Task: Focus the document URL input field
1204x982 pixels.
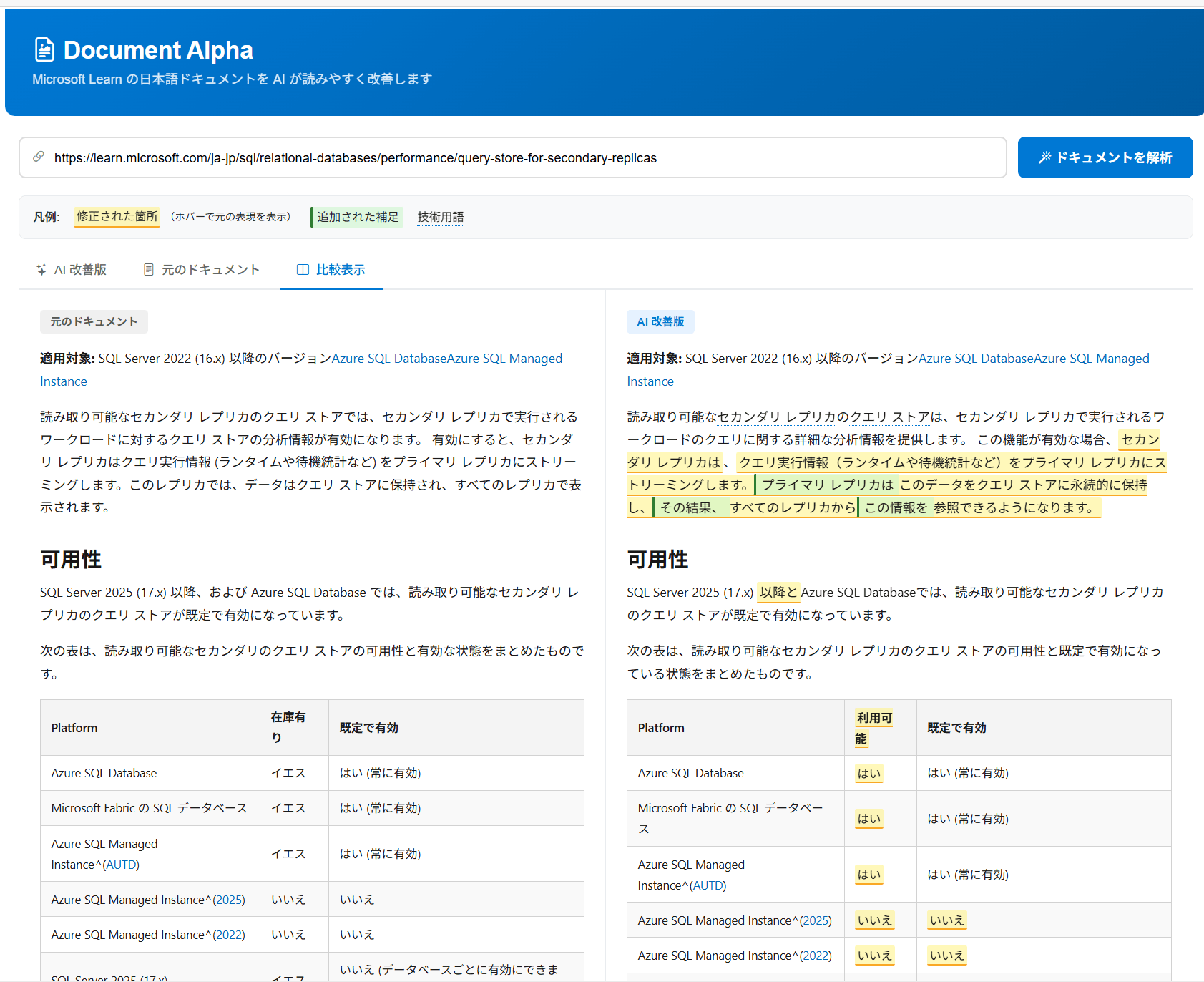Action: tap(512, 157)
